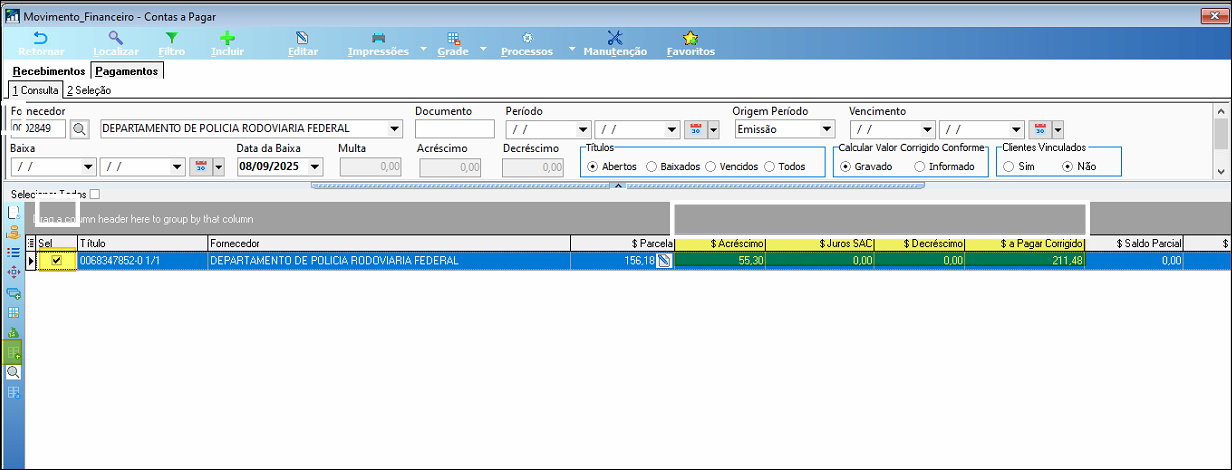Switch to the Pagamentos tab
Image resolution: width=1232 pixels, height=470 pixels.
127,71
